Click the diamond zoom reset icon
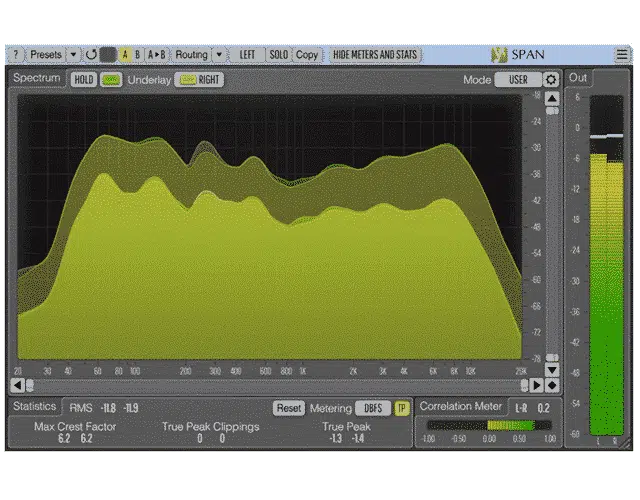Image resolution: width=640 pixels, height=500 pixels. [x=552, y=385]
